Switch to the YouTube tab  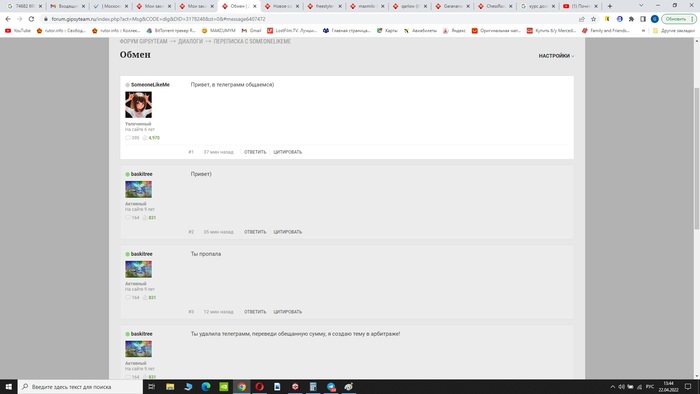[581, 6]
